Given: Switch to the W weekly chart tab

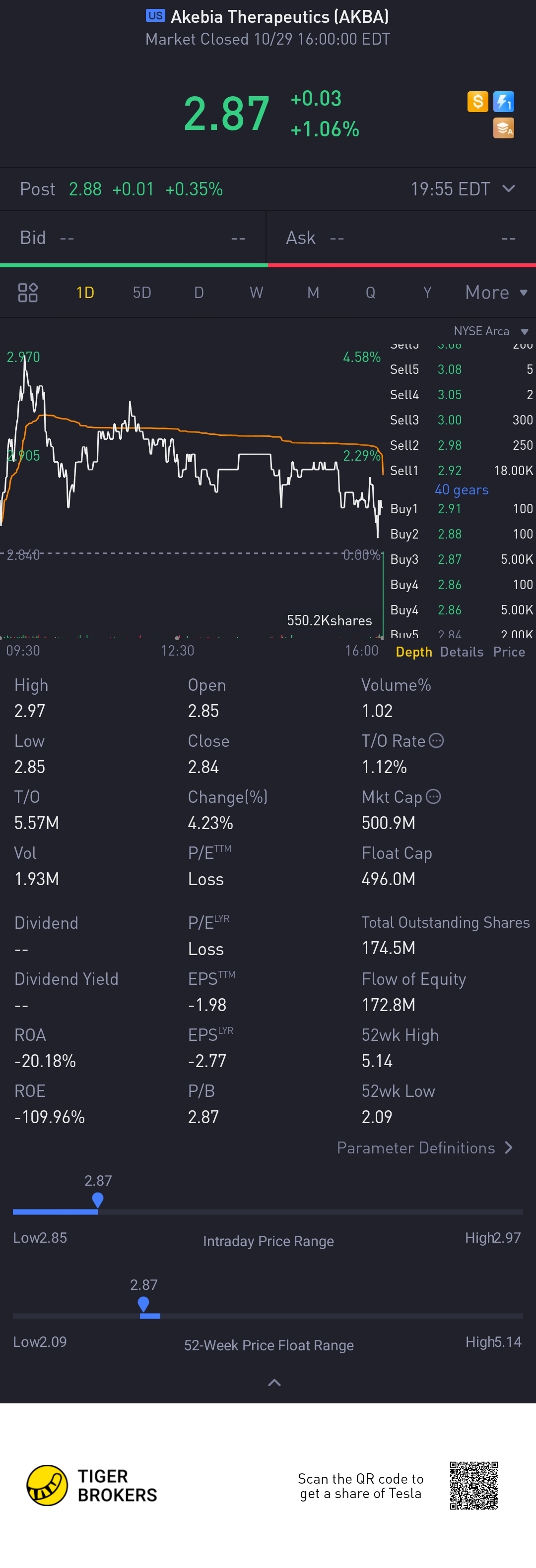Looking at the screenshot, I should coord(257,293).
